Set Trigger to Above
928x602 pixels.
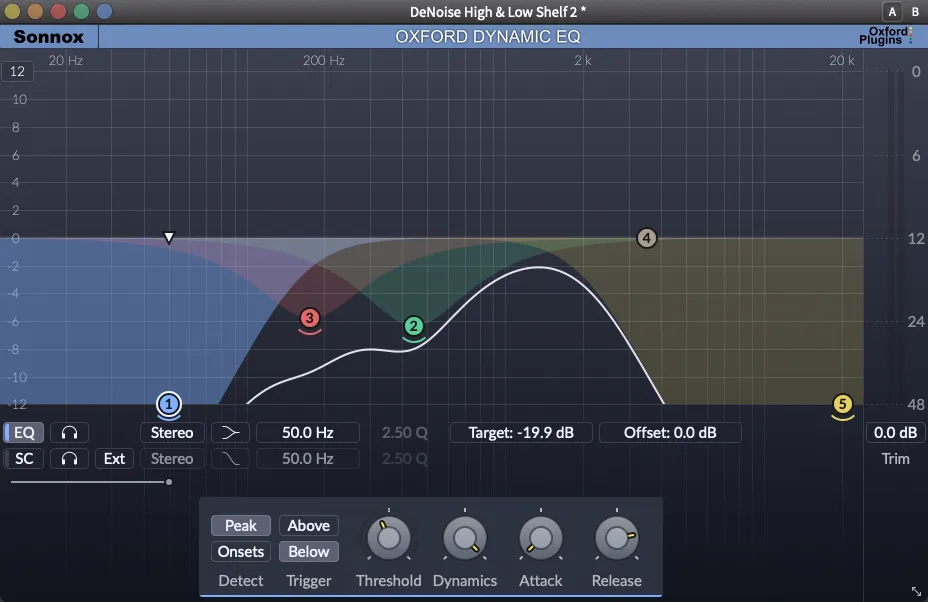[309, 526]
